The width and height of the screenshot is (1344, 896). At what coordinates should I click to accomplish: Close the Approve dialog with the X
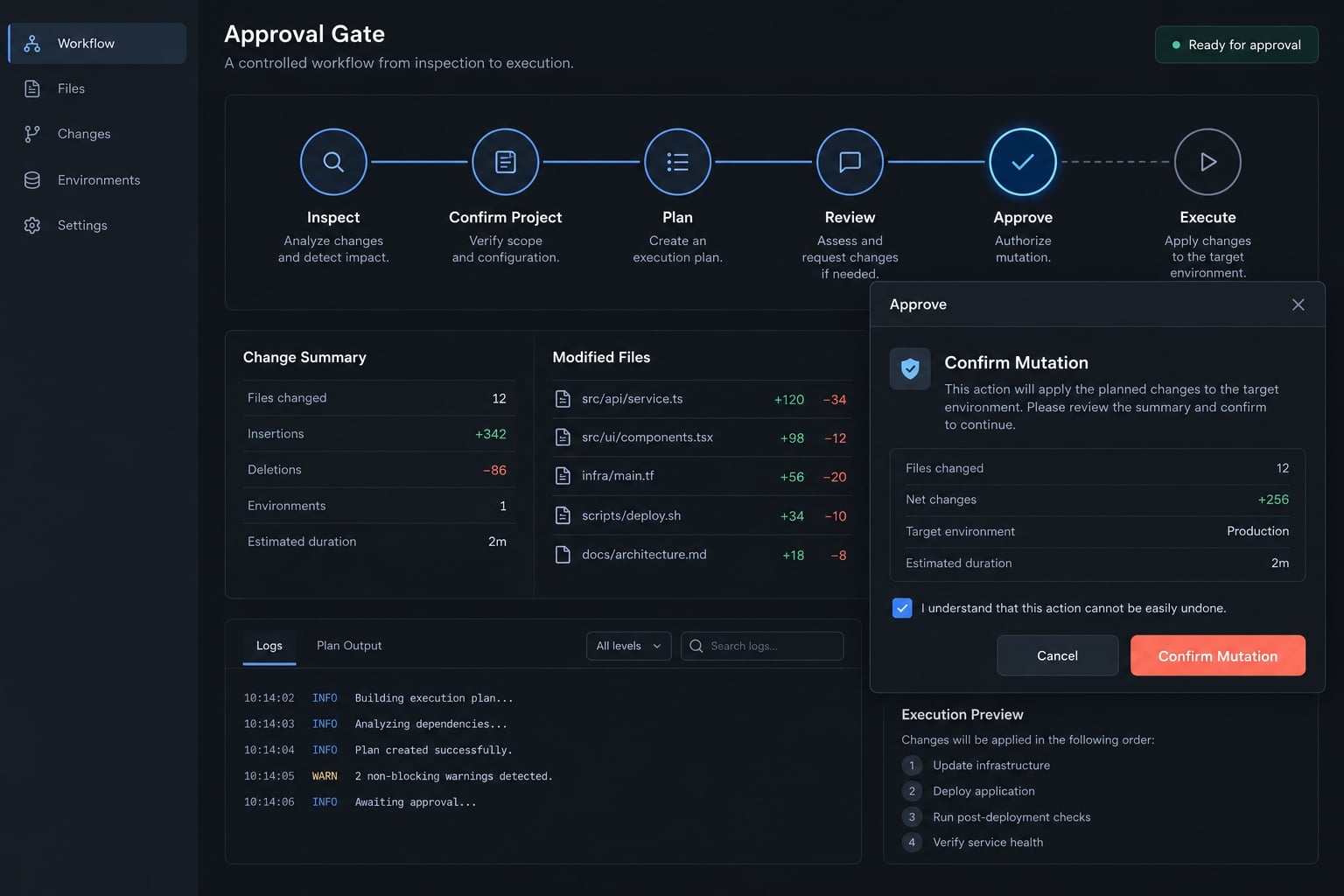tap(1298, 304)
